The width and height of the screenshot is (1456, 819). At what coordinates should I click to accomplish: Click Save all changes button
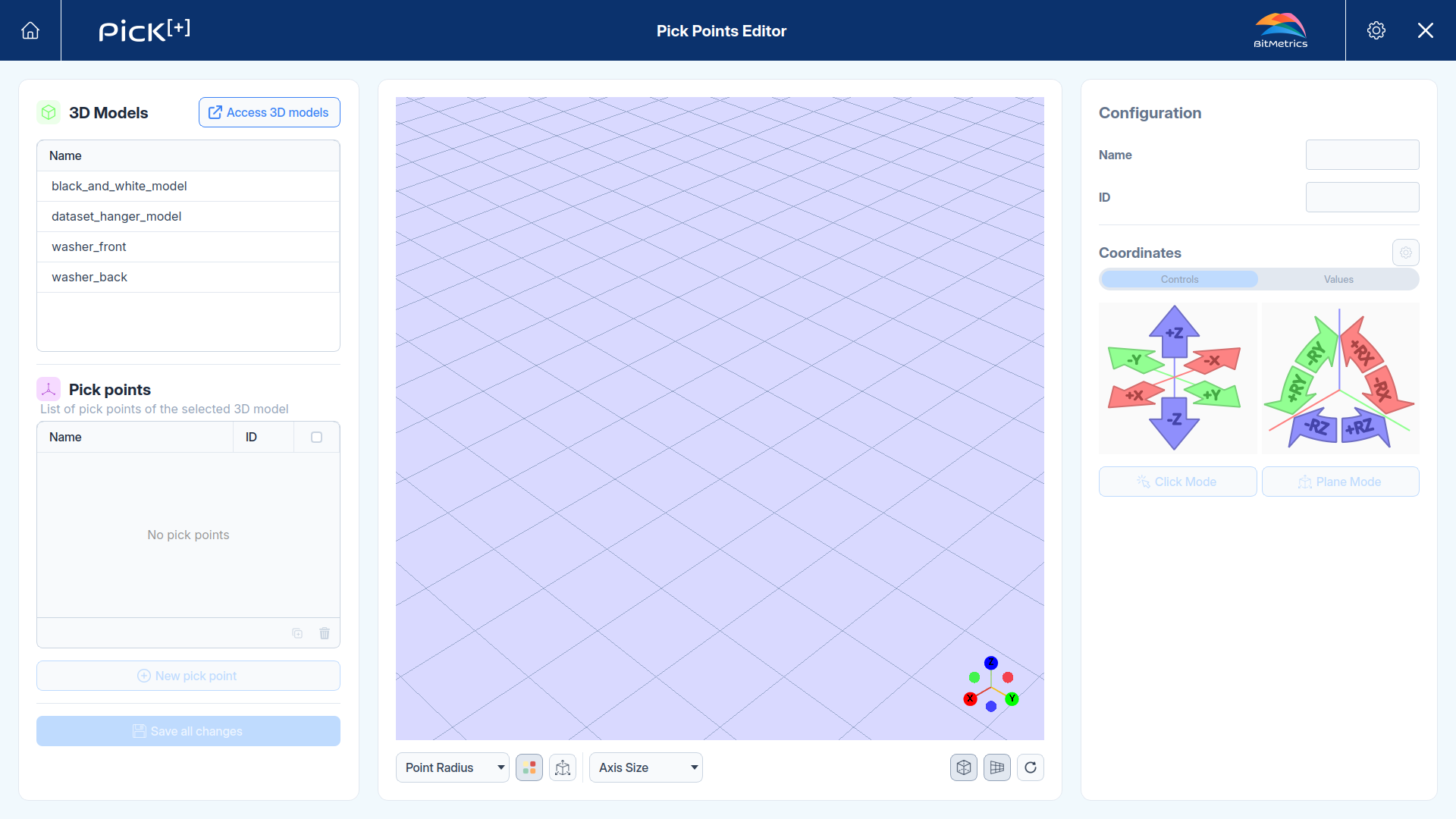[188, 731]
